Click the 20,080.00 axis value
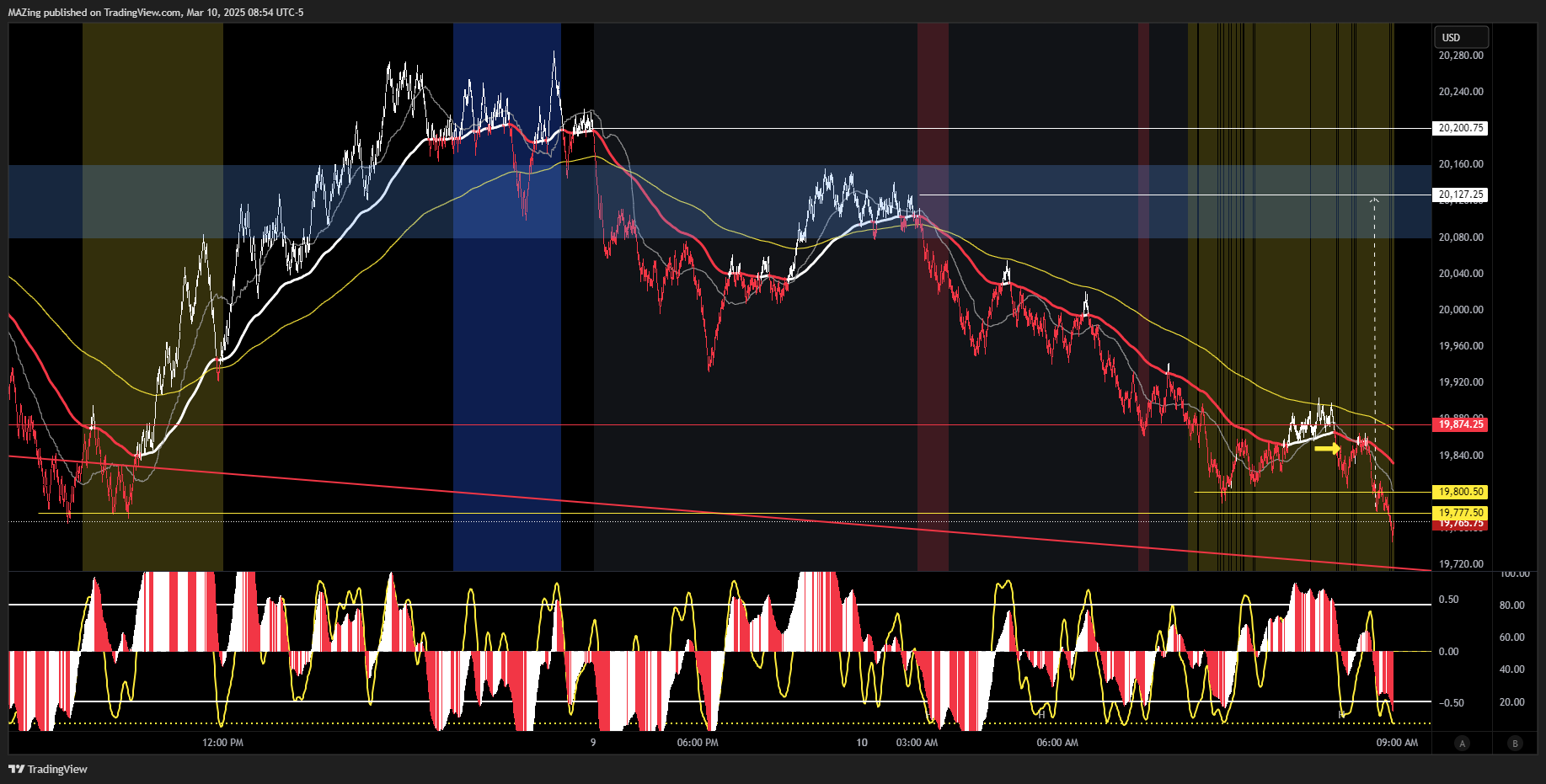This screenshot has height=784, width=1546. [1461, 237]
